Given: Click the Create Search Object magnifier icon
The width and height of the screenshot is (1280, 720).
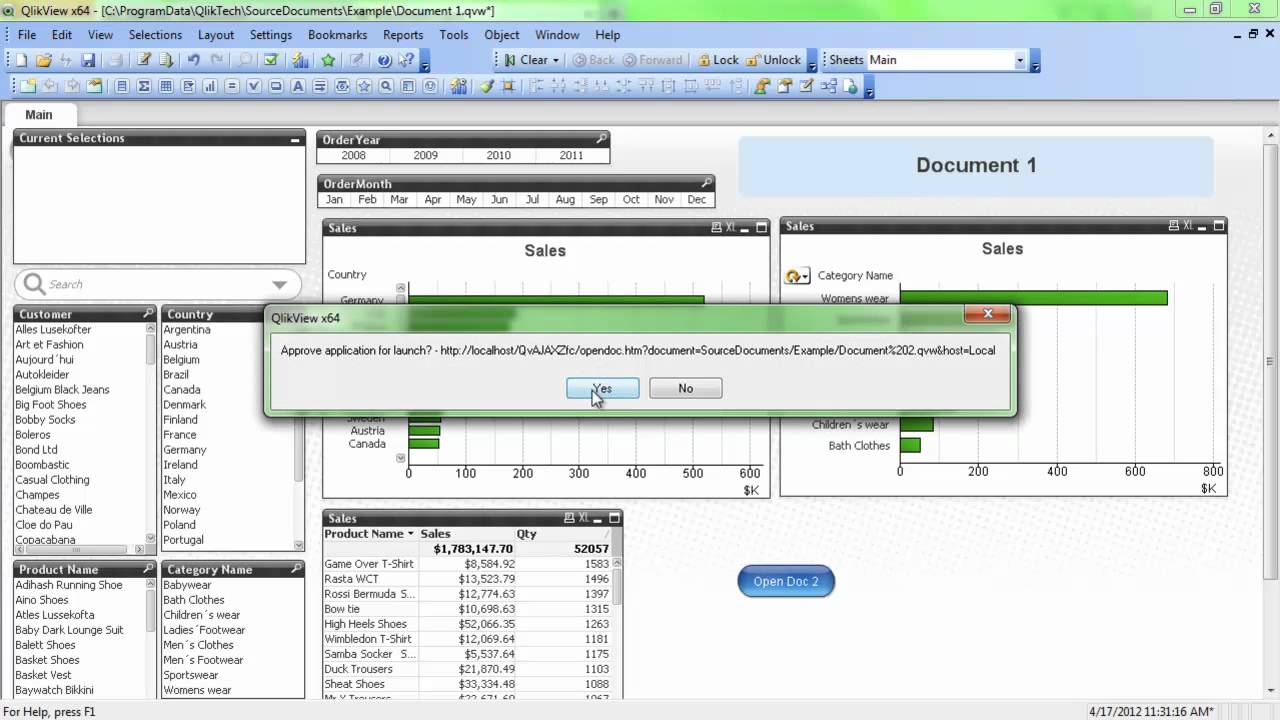Looking at the screenshot, I should [x=386, y=86].
